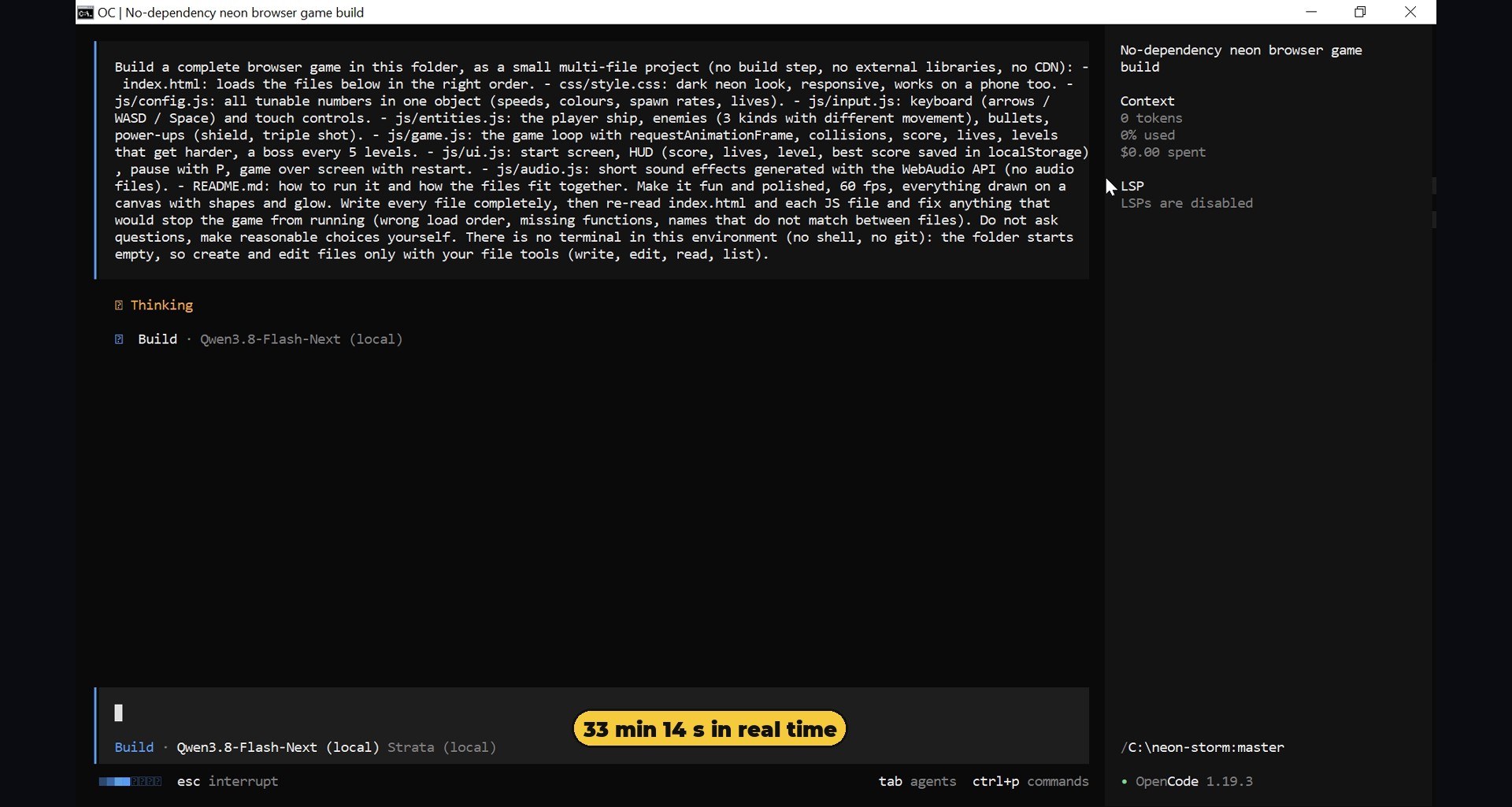Image resolution: width=1512 pixels, height=807 pixels.
Task: Open ctrl+p commands palette hint
Action: coord(1030,781)
